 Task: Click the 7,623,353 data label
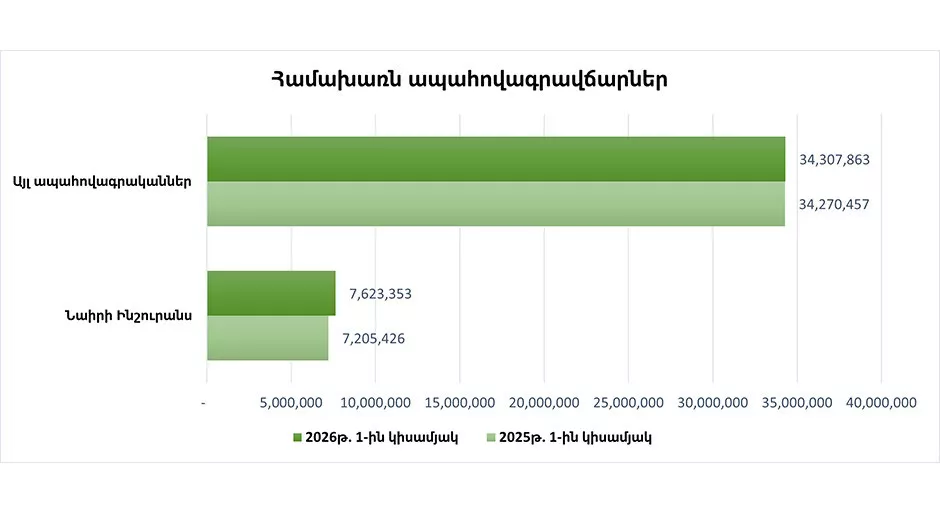[380, 294]
